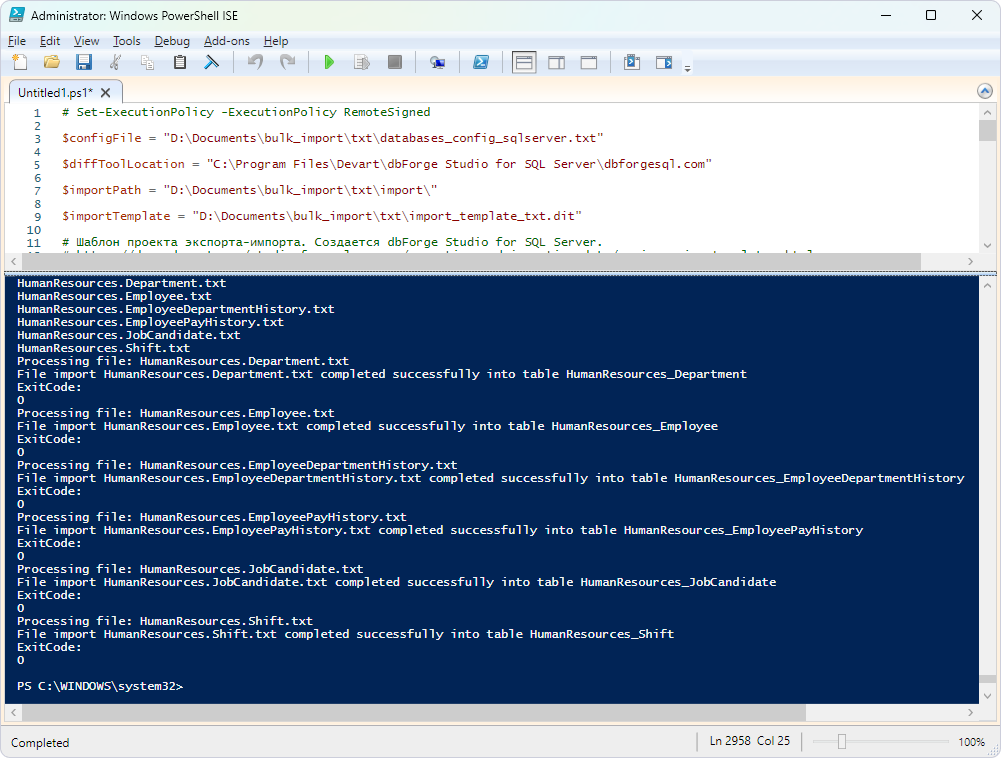1001x758 pixels.
Task: Collapse the script pane chevron
Action: (x=984, y=91)
